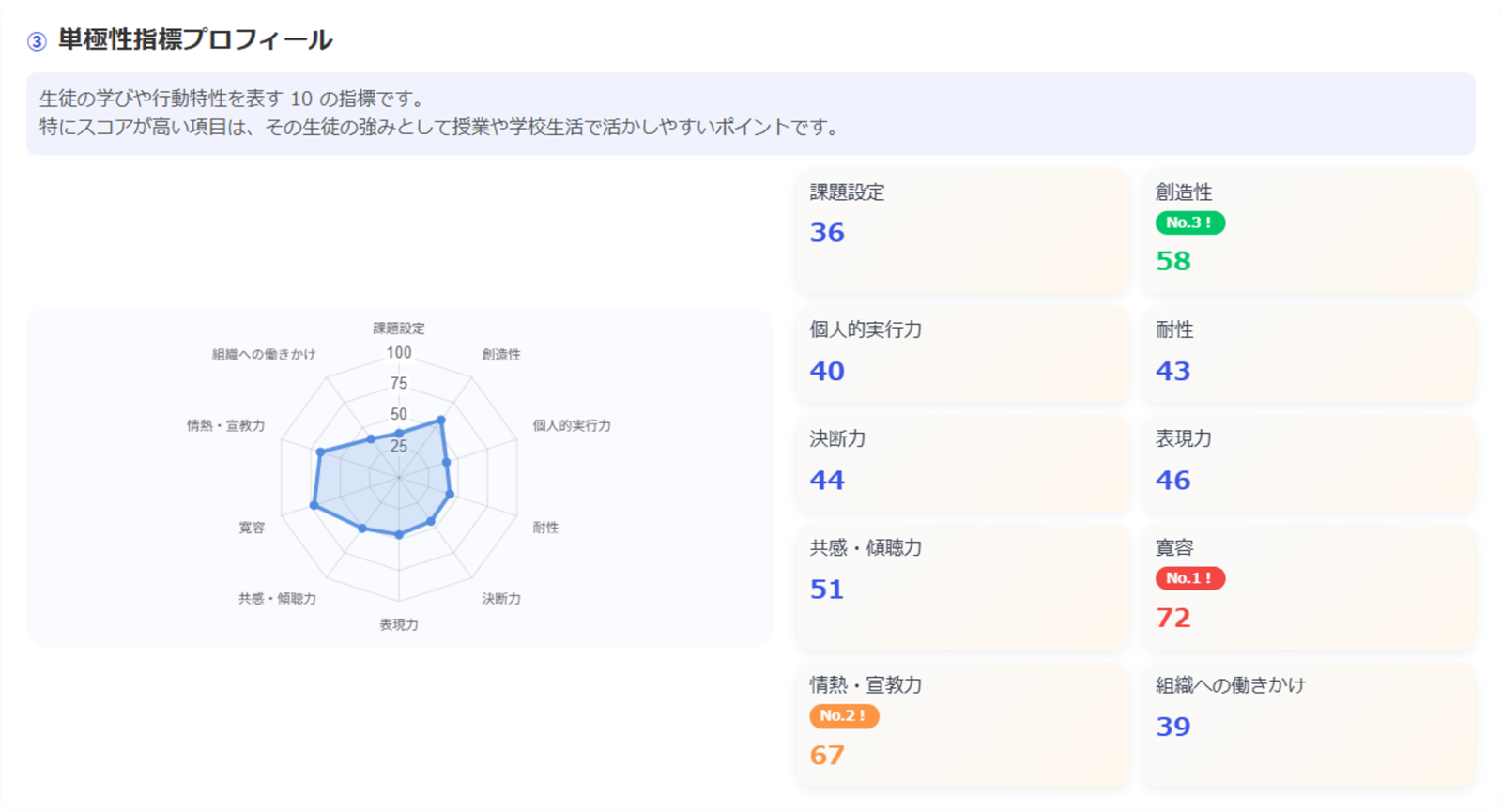Click score value 46 in the 表現力 card
1502x812 pixels.
[x=1172, y=480]
